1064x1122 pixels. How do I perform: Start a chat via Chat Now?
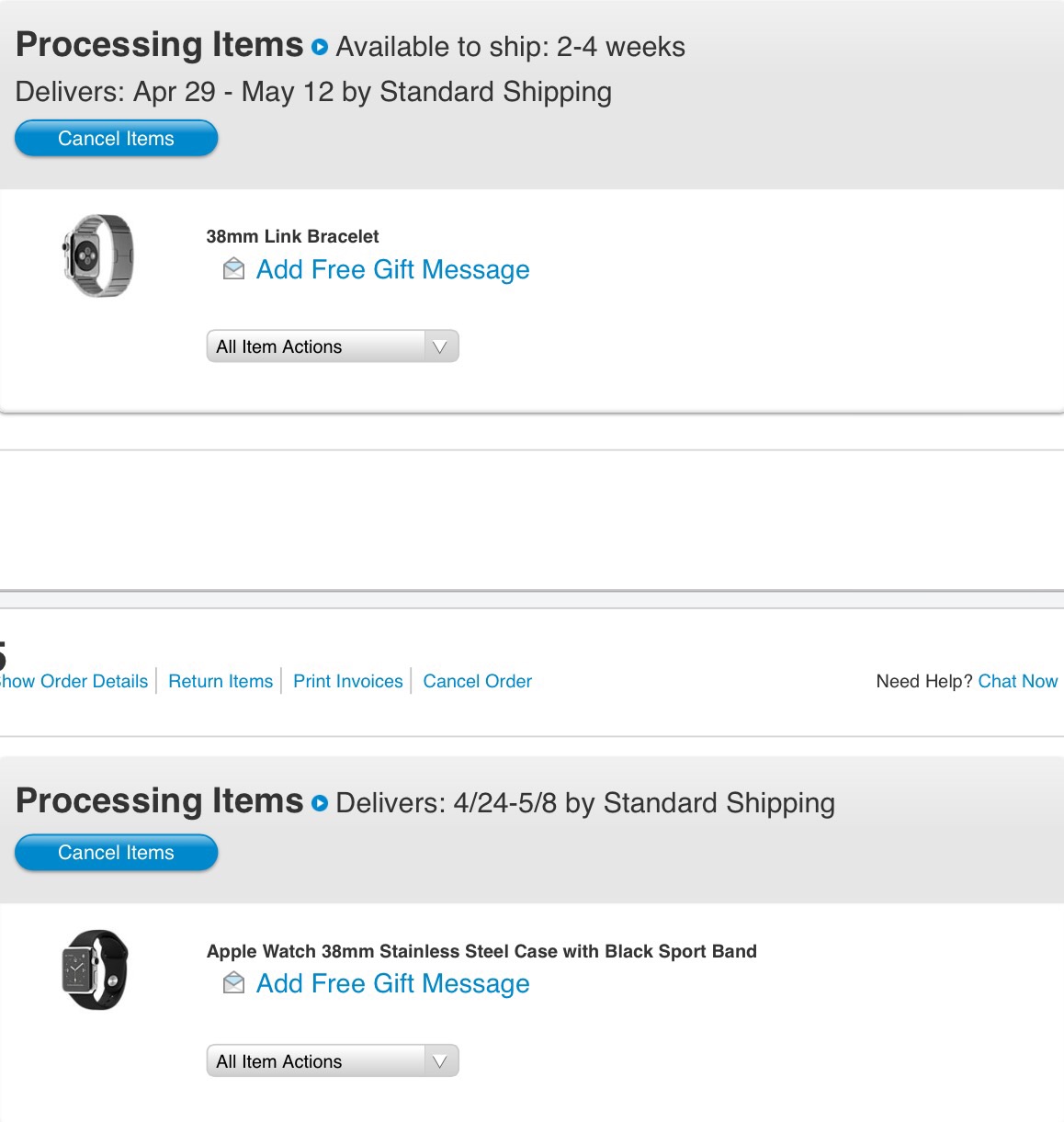click(1018, 681)
